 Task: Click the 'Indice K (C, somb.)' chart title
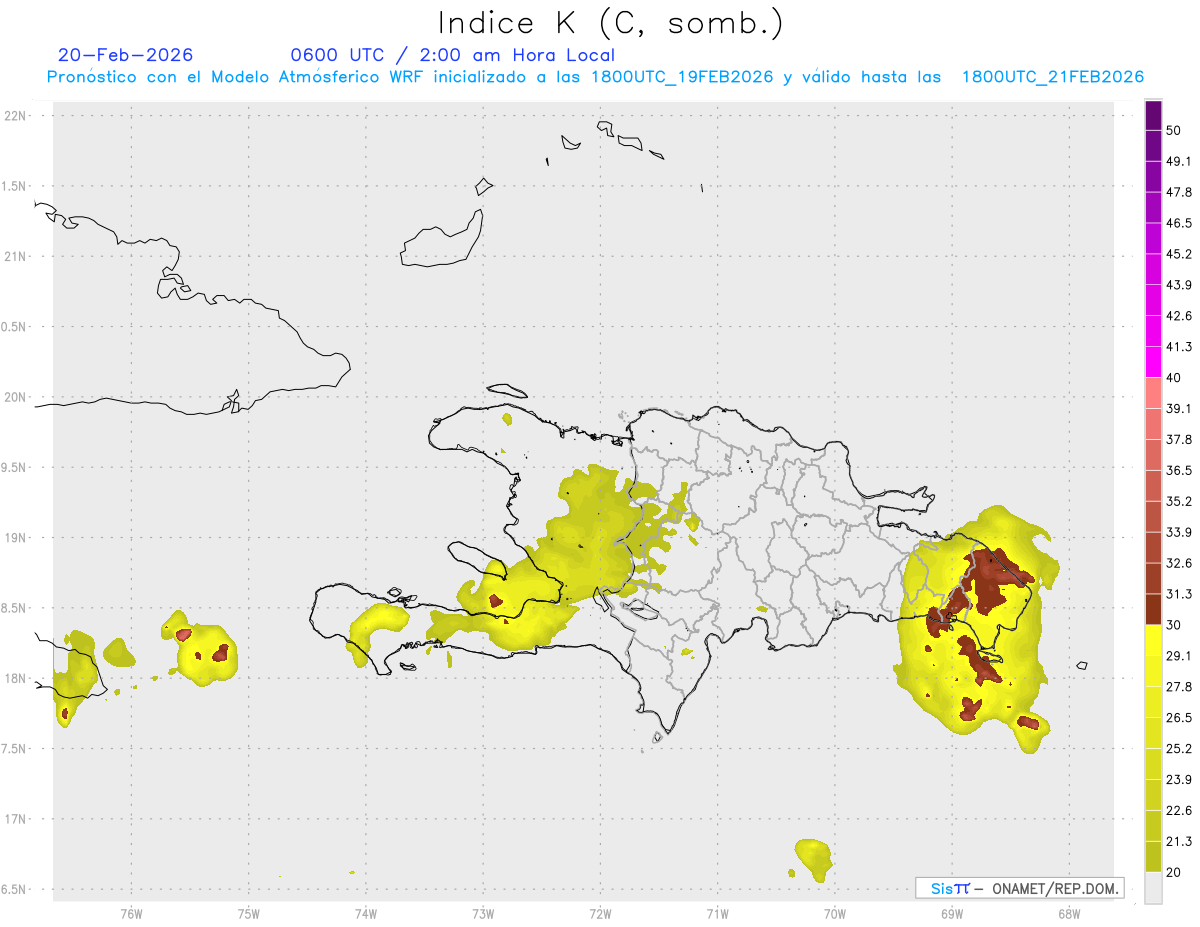click(611, 23)
